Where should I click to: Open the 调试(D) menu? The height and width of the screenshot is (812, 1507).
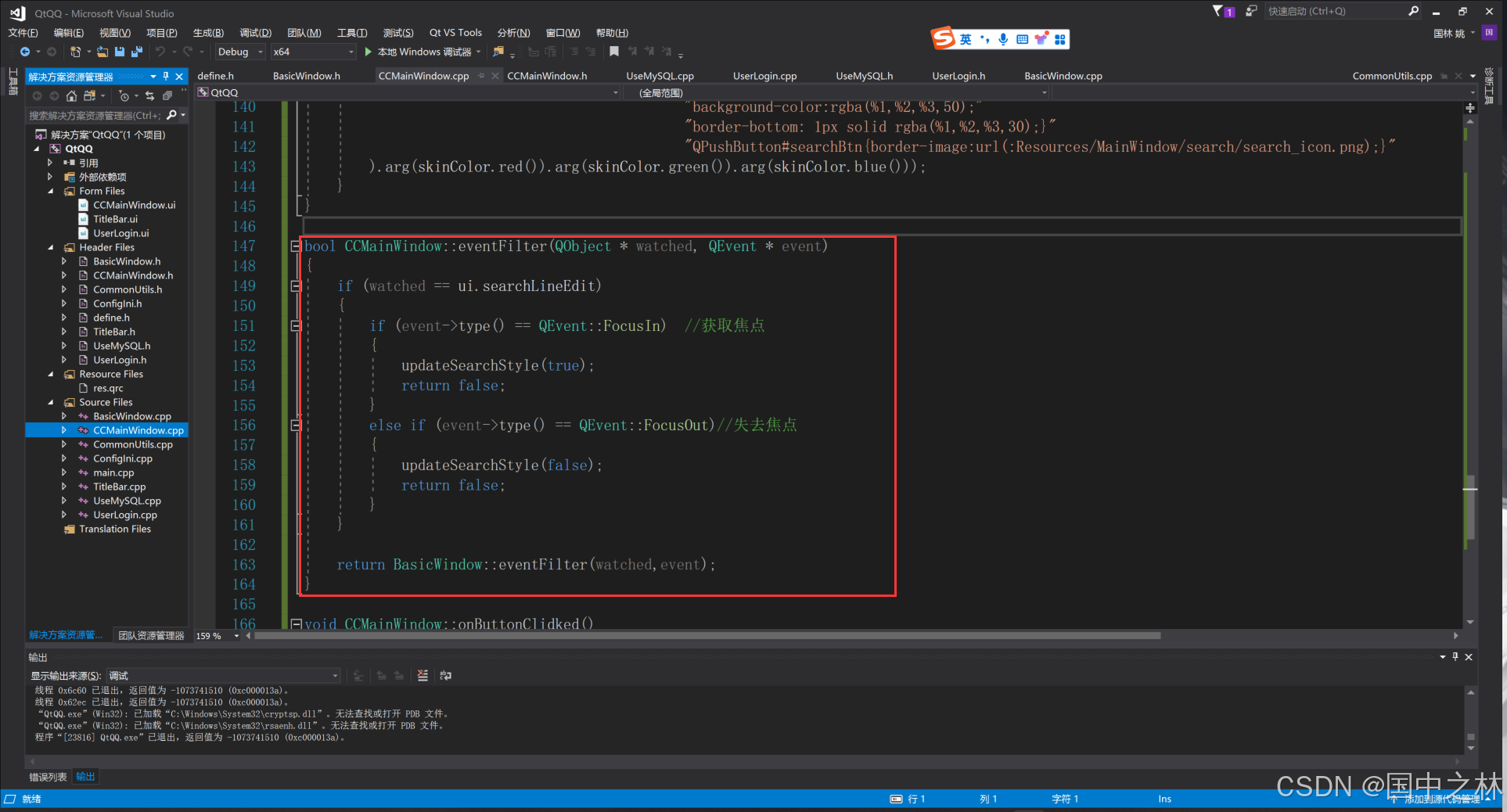(255, 33)
